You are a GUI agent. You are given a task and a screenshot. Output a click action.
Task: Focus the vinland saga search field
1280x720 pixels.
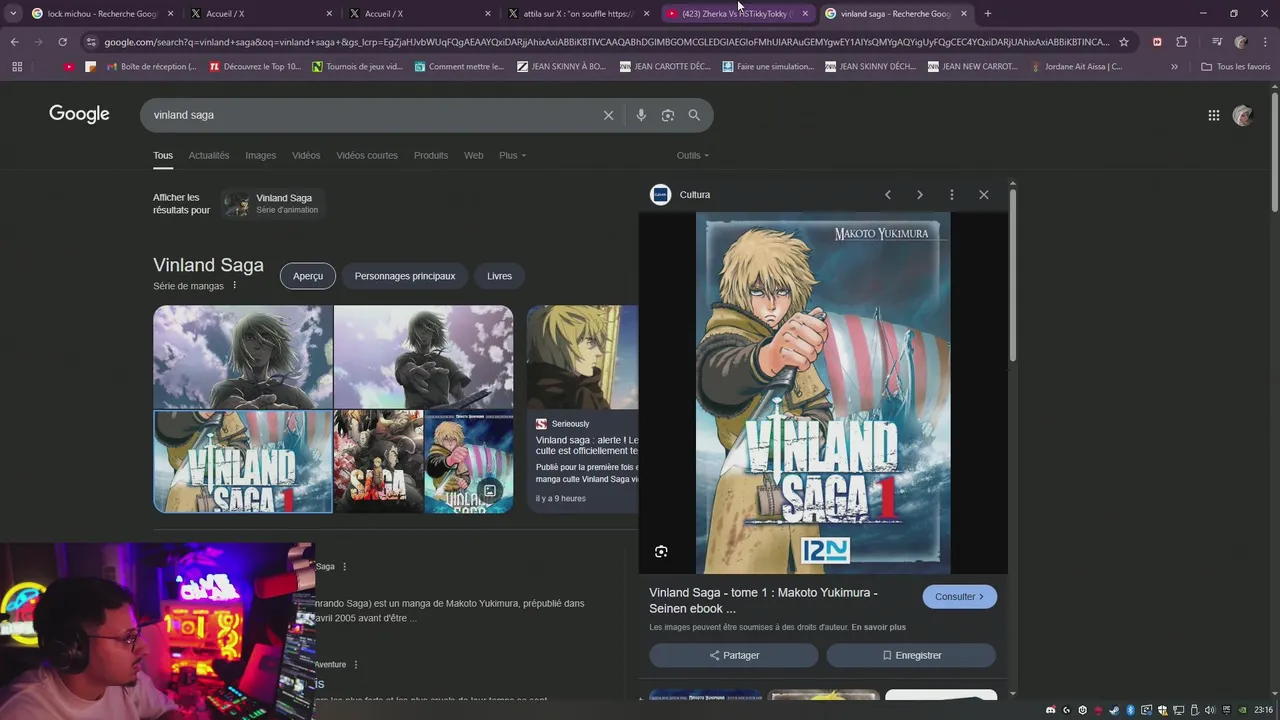pyautogui.click(x=370, y=115)
